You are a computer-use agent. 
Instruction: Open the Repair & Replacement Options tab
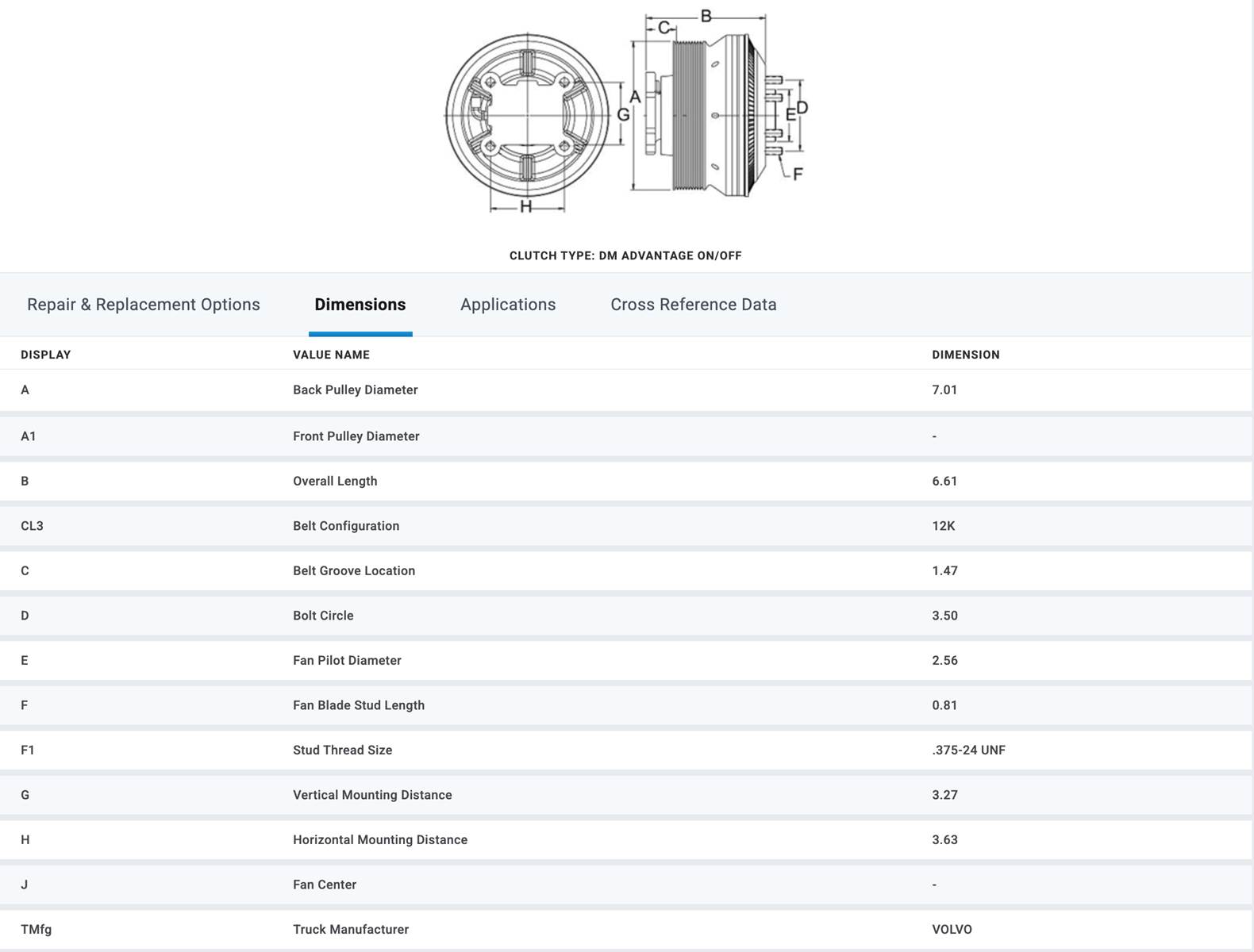[x=144, y=305]
